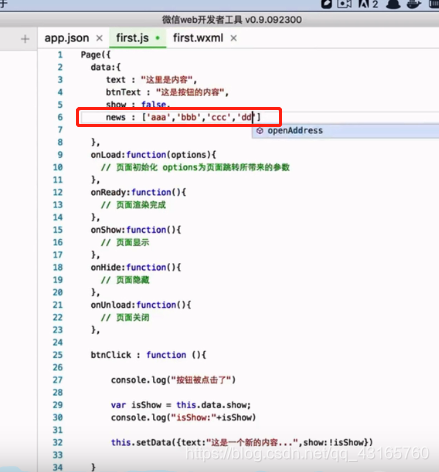Image resolution: width=439 pixels, height=472 pixels.
Task: Click line number 34 in the gutter
Action: [x=58, y=467]
